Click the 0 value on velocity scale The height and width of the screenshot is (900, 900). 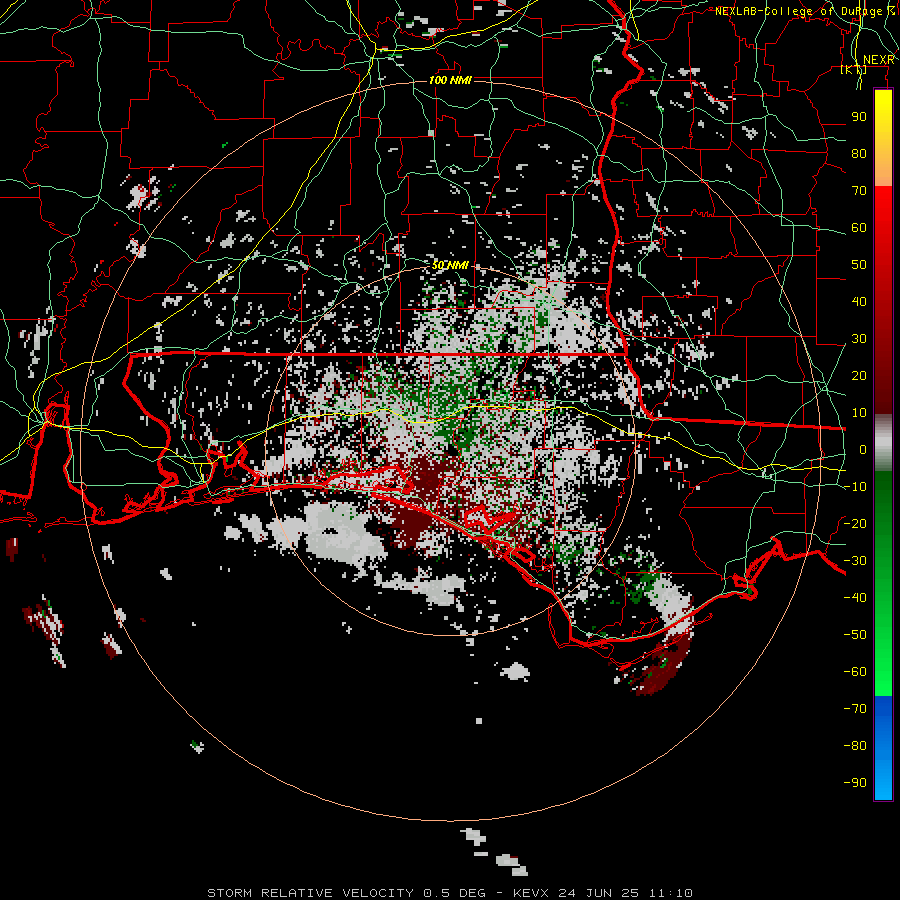863,450
